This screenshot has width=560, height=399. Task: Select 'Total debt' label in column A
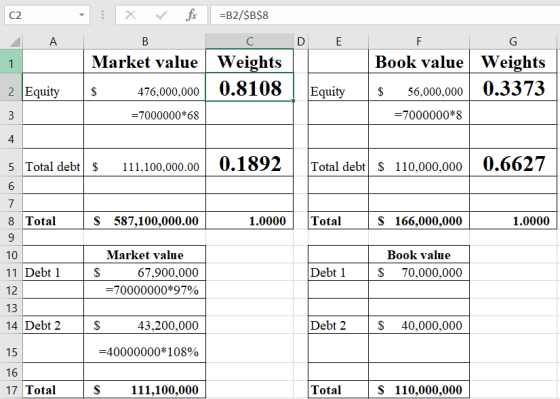pyautogui.click(x=53, y=163)
